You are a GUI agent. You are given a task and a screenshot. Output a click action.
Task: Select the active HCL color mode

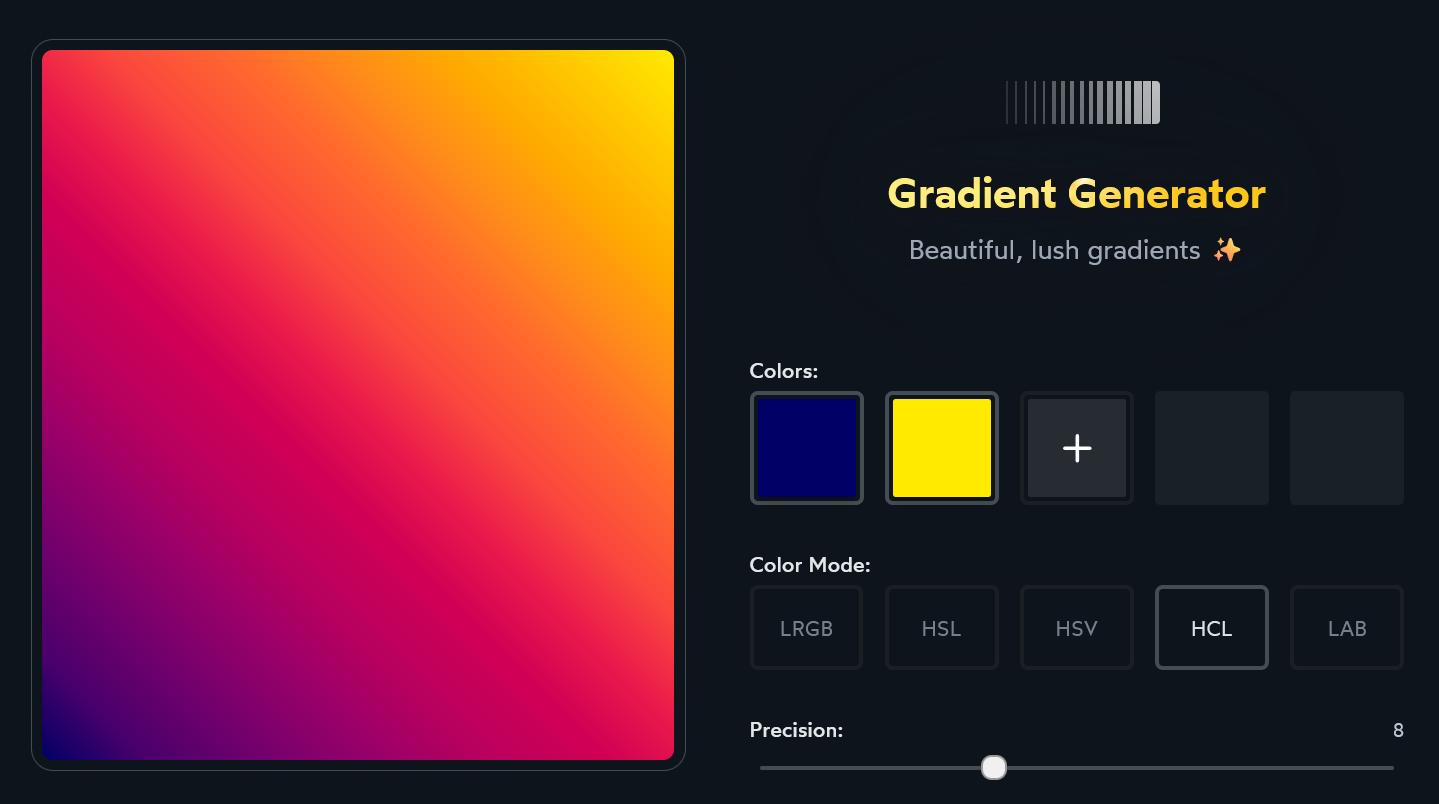pyautogui.click(x=1211, y=628)
